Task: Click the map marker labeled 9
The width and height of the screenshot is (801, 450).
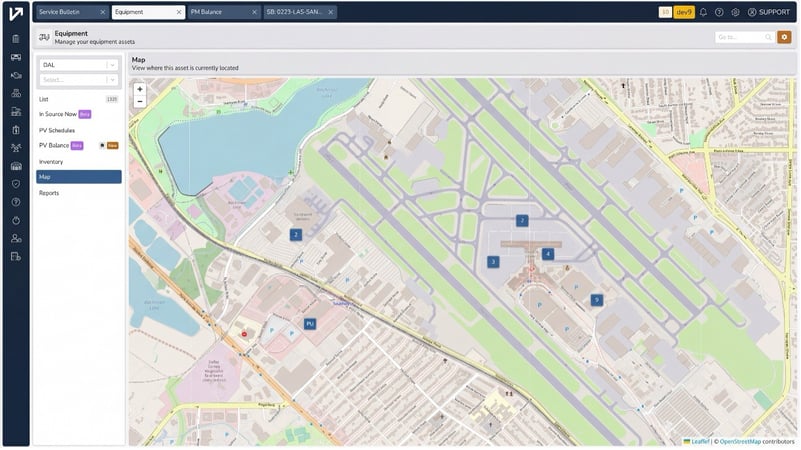Action: [597, 300]
